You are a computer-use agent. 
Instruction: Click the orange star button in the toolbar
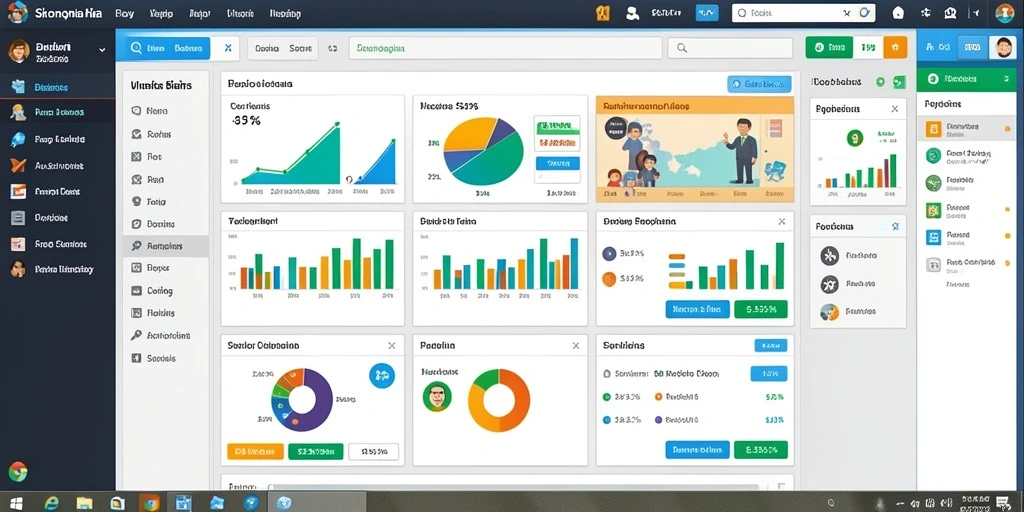coord(895,47)
